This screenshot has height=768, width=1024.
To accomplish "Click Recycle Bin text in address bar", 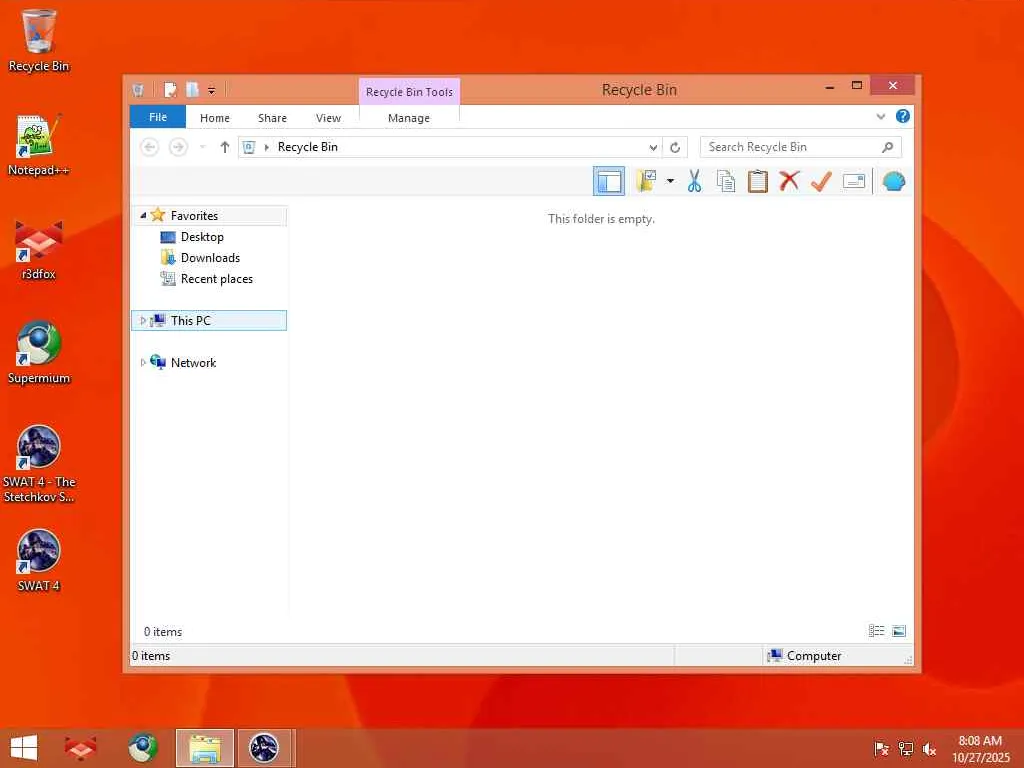I will (x=308, y=147).
